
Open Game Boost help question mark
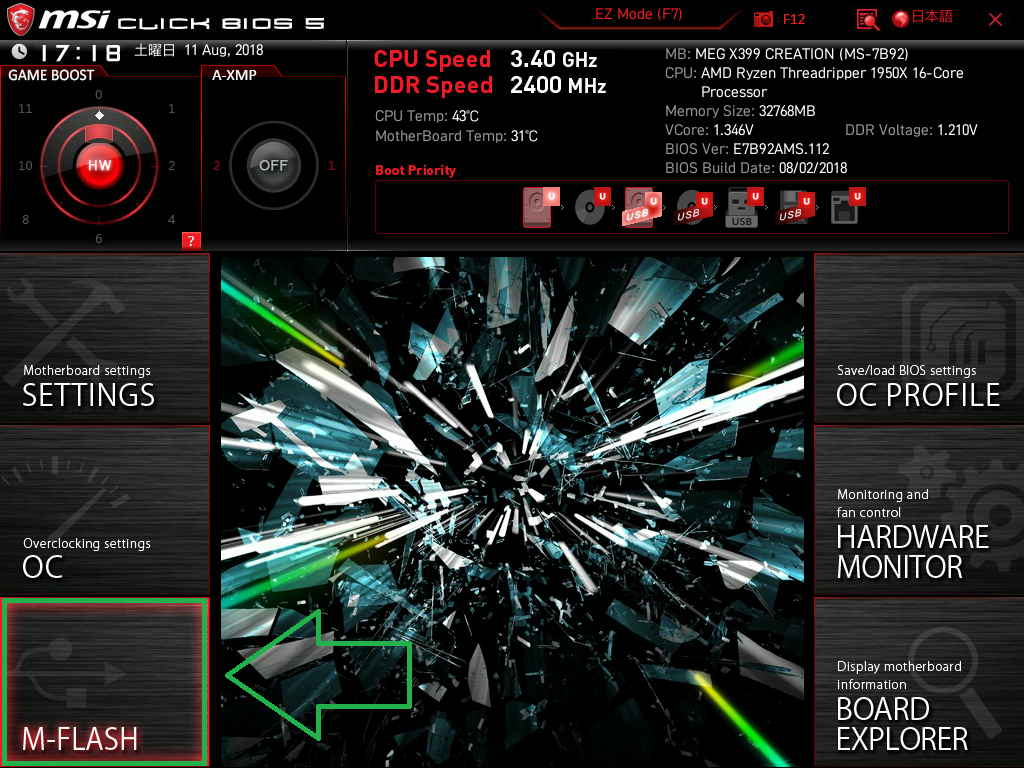point(191,240)
